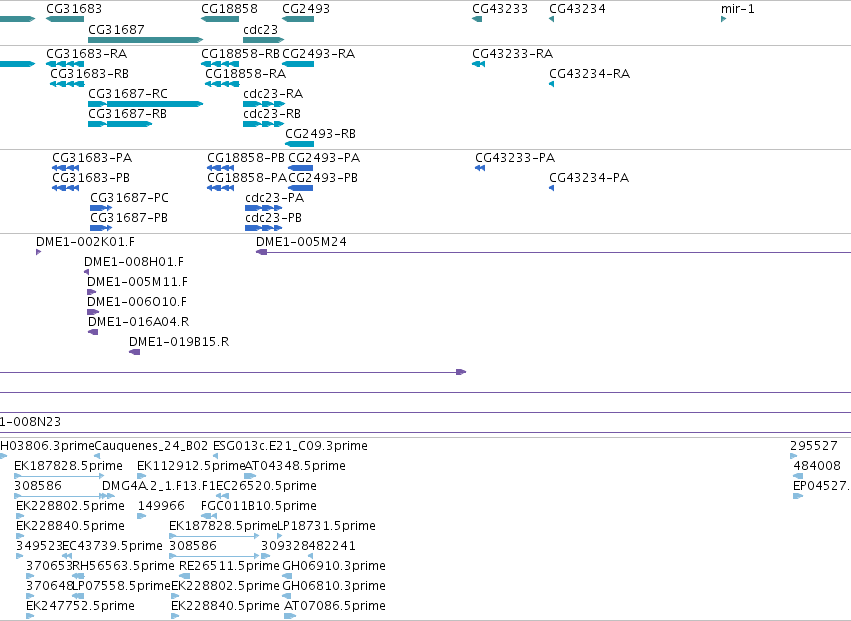Screen dimensions: 851x621
Task: Select the CG31683-PA protein label
Action: click(92, 158)
